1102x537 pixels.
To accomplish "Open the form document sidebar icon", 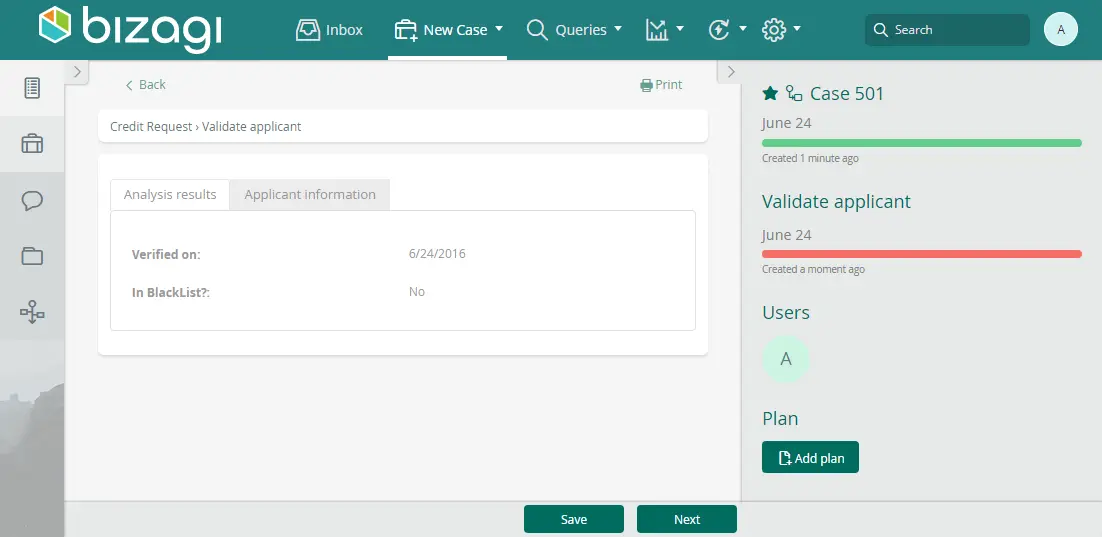I will (x=32, y=88).
